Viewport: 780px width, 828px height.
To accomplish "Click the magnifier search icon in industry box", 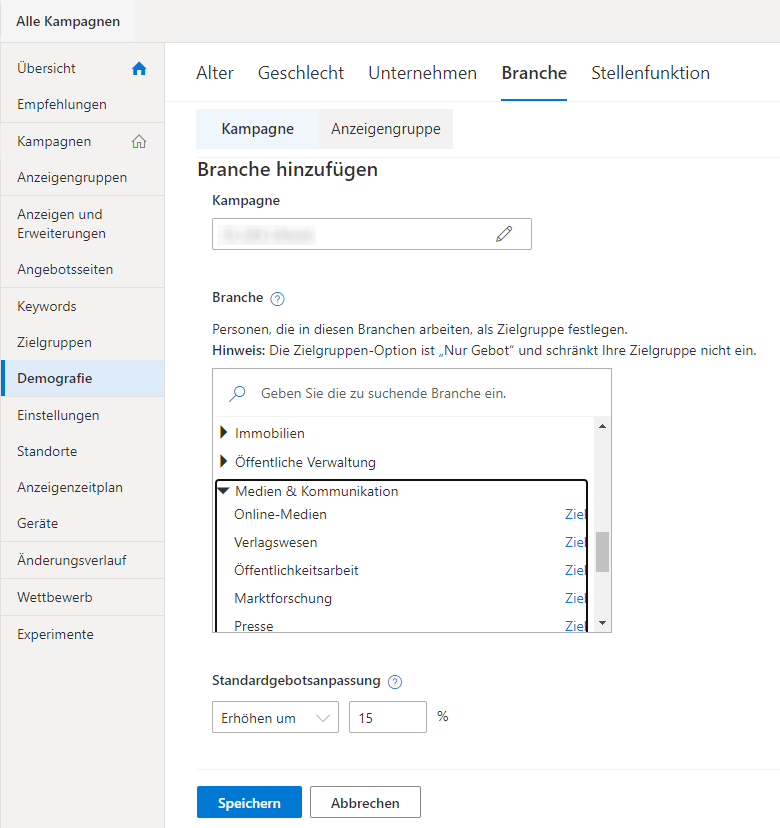I will (x=237, y=393).
